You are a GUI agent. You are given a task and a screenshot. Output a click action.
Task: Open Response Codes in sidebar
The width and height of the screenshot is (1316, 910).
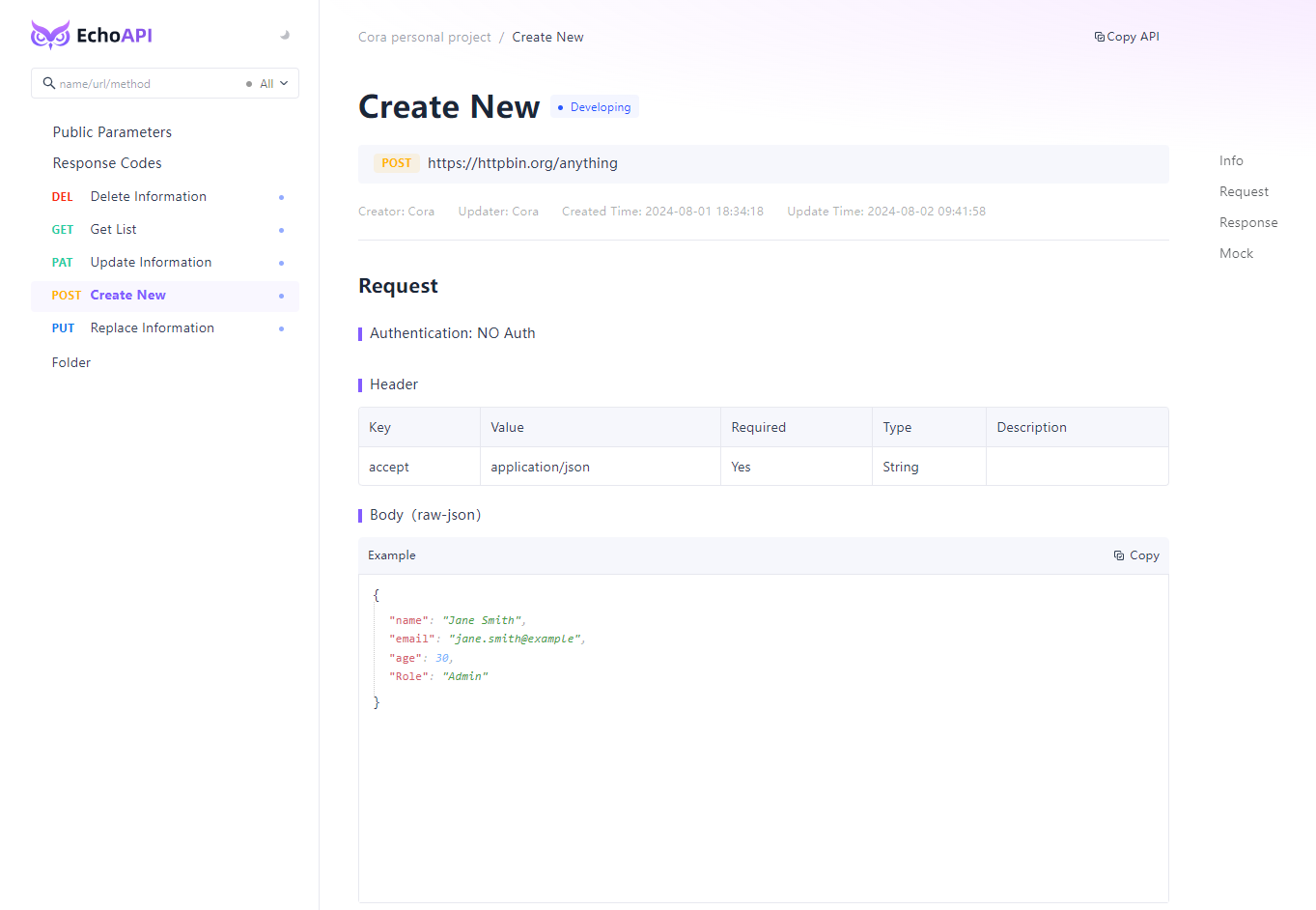[107, 163]
